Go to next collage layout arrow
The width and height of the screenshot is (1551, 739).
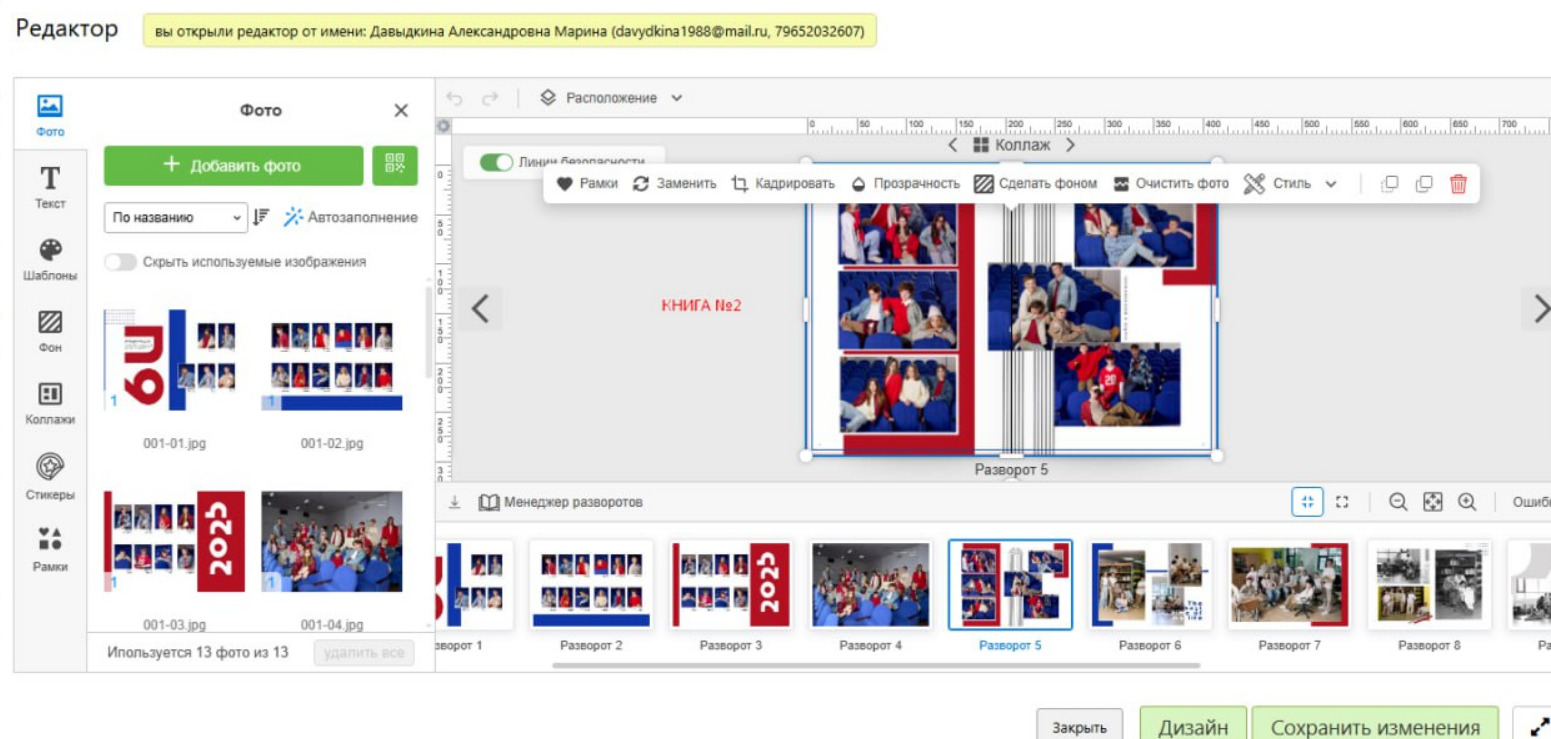pos(1070,146)
